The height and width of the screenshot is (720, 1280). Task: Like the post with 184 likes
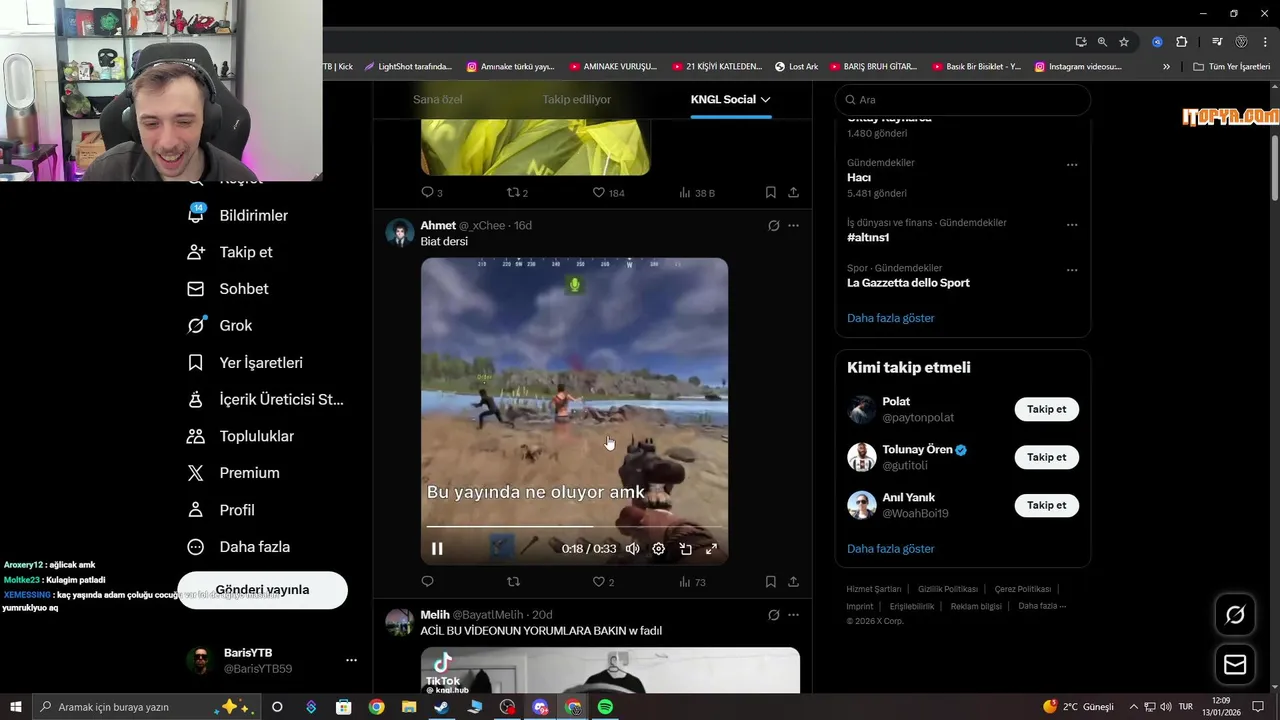[x=608, y=192]
